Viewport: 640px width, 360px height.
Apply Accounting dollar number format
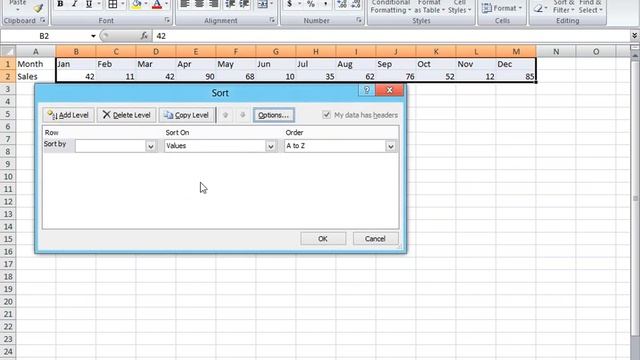(289, 4)
